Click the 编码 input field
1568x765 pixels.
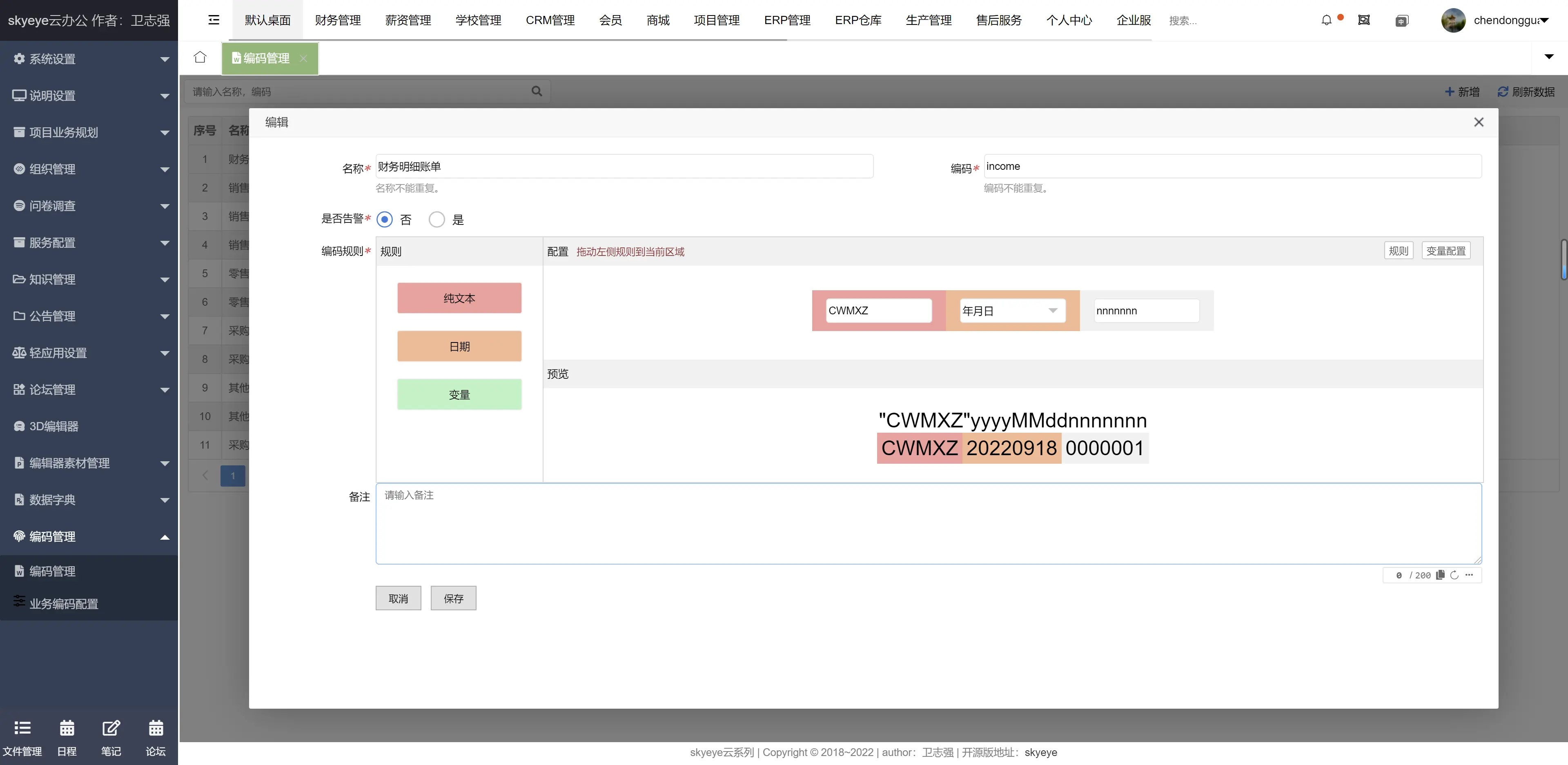pyautogui.click(x=1232, y=166)
